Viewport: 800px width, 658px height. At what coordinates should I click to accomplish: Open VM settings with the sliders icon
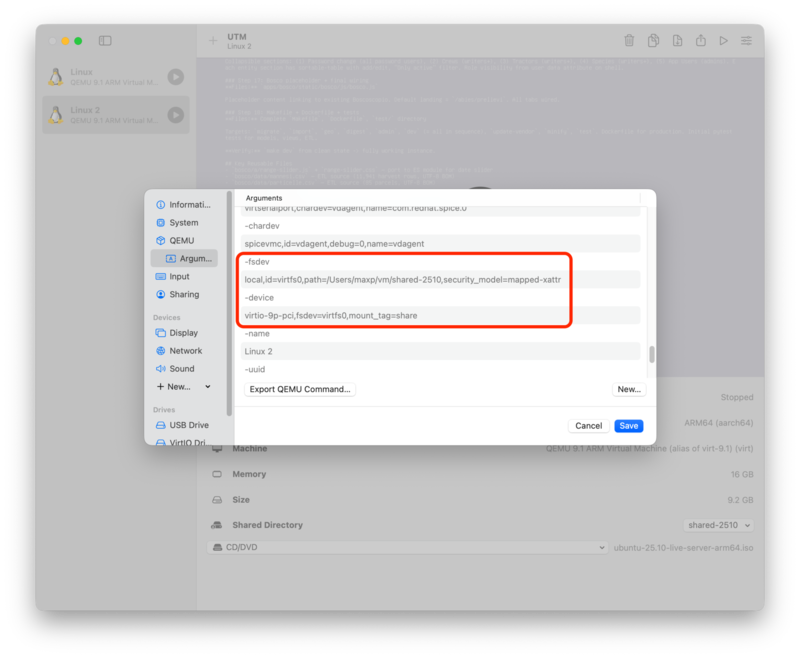pyautogui.click(x=746, y=40)
